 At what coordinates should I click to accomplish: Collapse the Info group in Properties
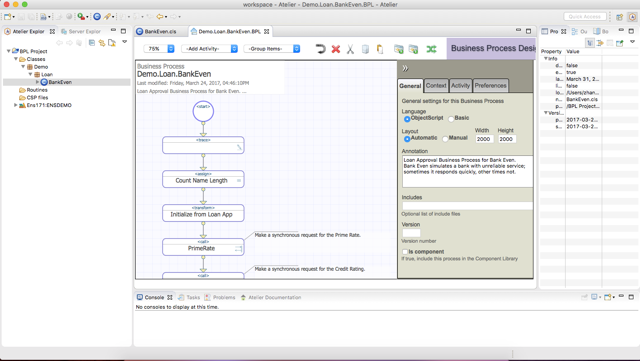[546, 58]
